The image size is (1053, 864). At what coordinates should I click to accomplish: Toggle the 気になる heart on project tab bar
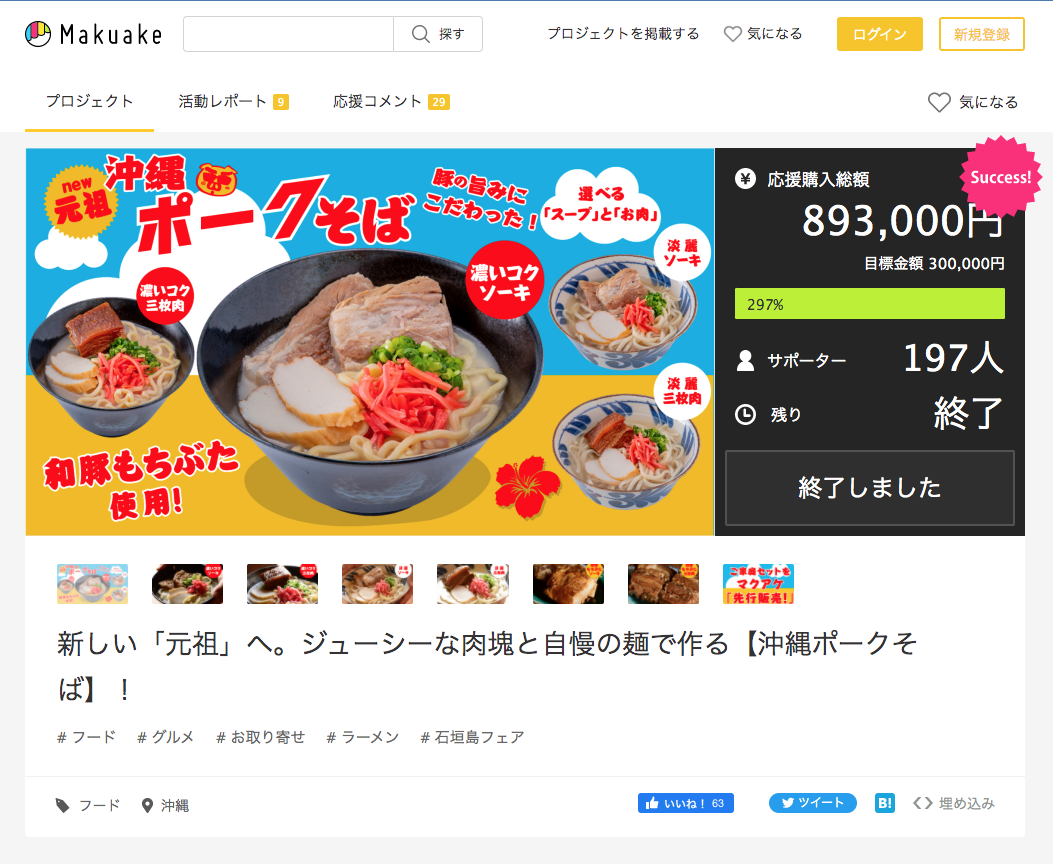coord(972,102)
